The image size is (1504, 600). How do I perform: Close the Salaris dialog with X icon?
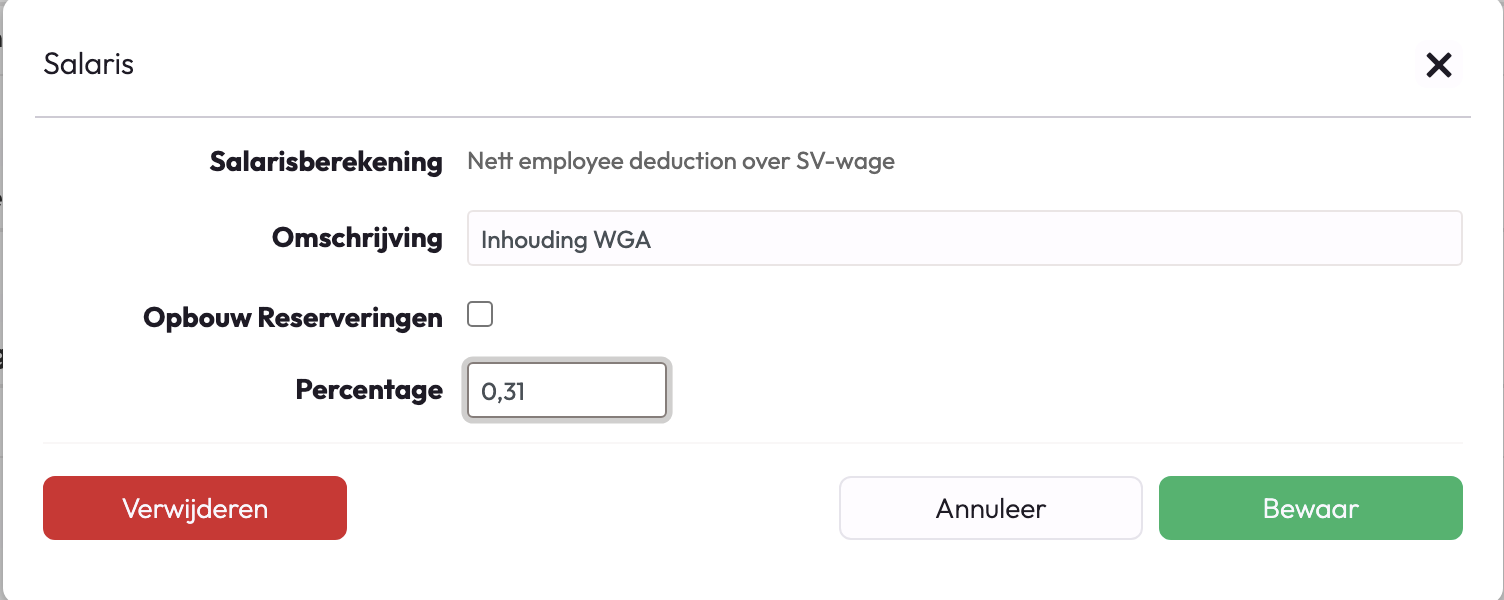point(1438,66)
